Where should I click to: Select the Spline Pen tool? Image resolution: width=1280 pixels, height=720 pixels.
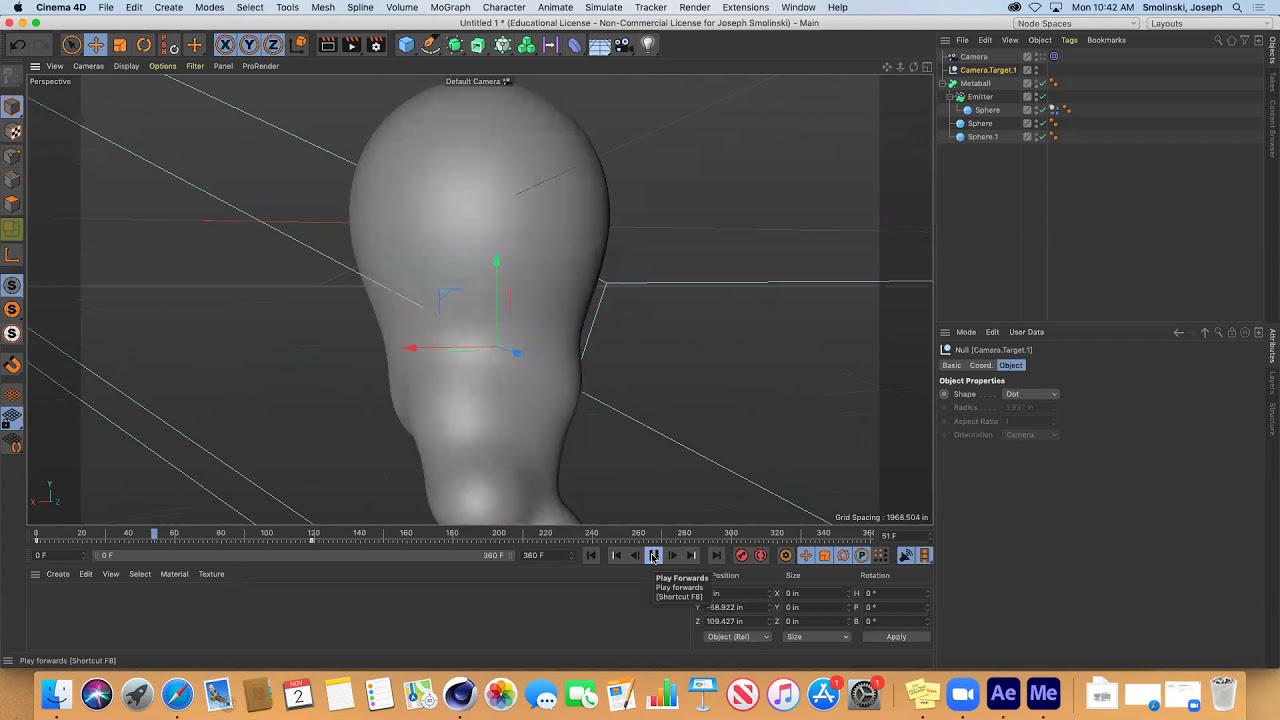pyautogui.click(x=430, y=45)
